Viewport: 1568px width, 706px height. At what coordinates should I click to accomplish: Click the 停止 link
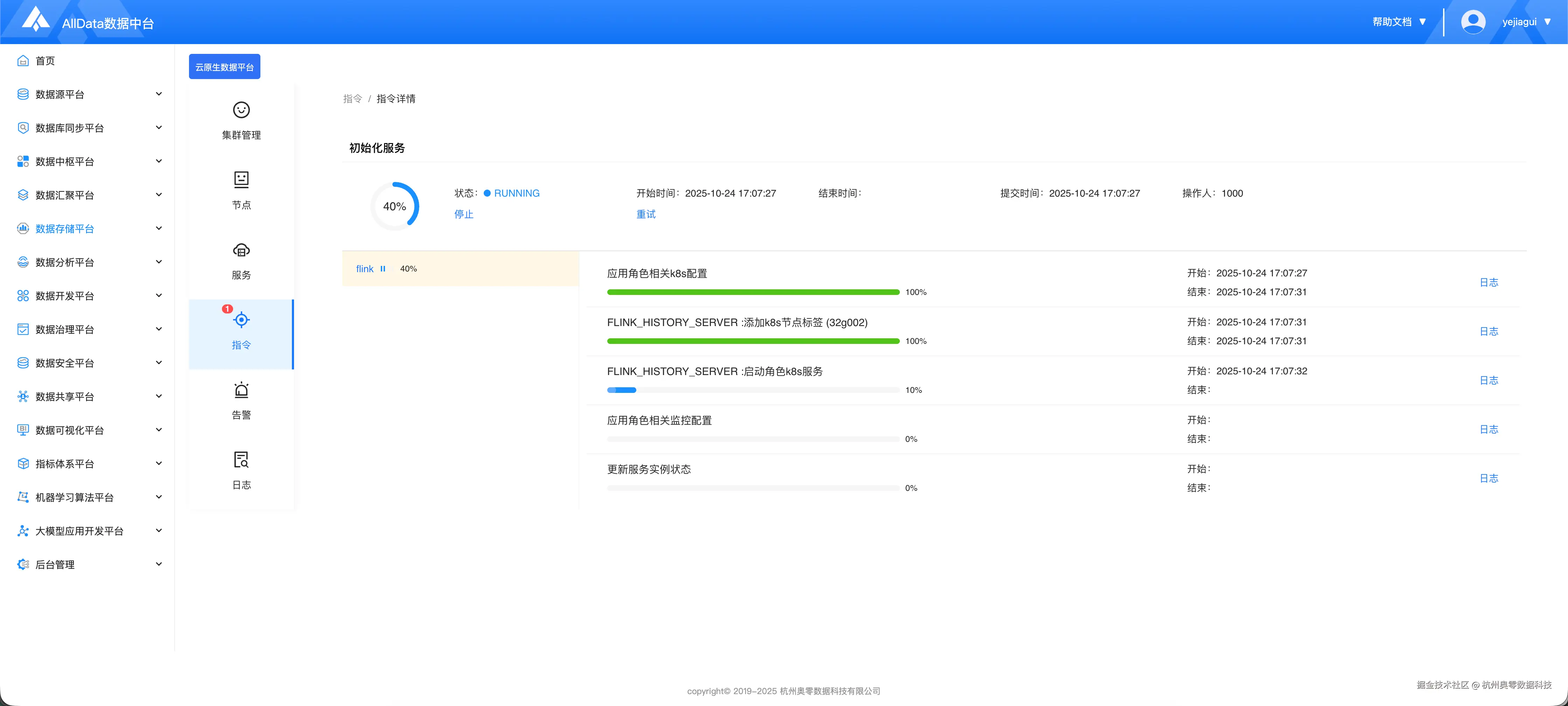click(463, 214)
